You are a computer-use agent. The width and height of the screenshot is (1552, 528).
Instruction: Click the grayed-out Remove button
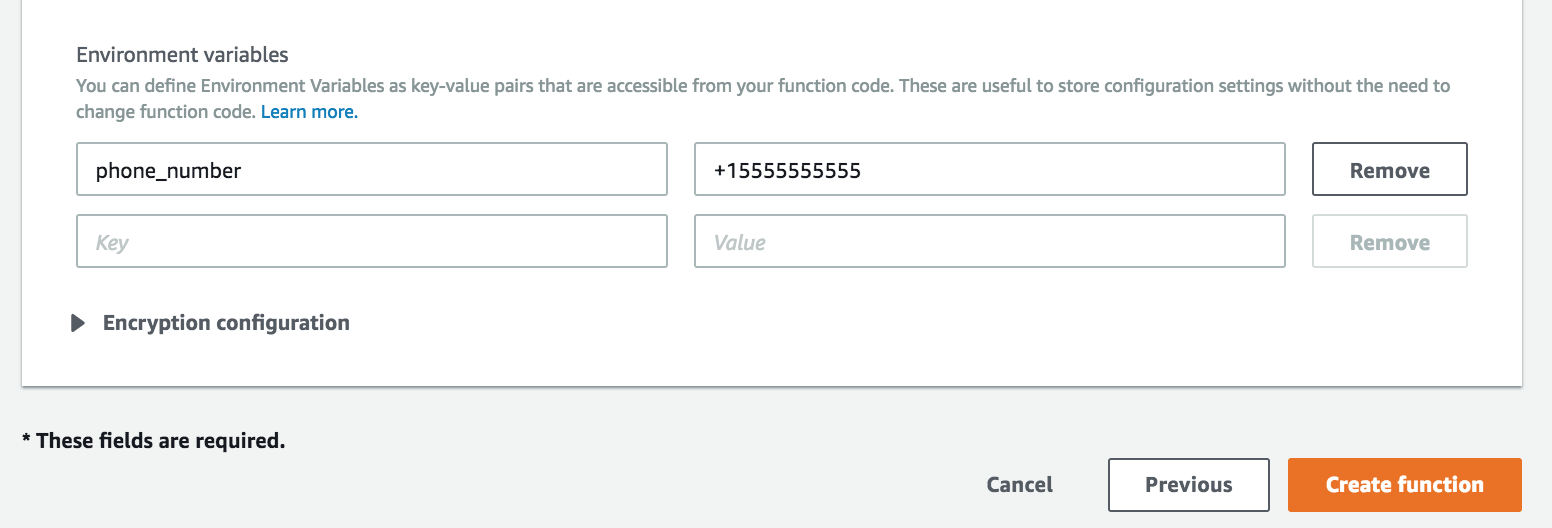click(1390, 241)
